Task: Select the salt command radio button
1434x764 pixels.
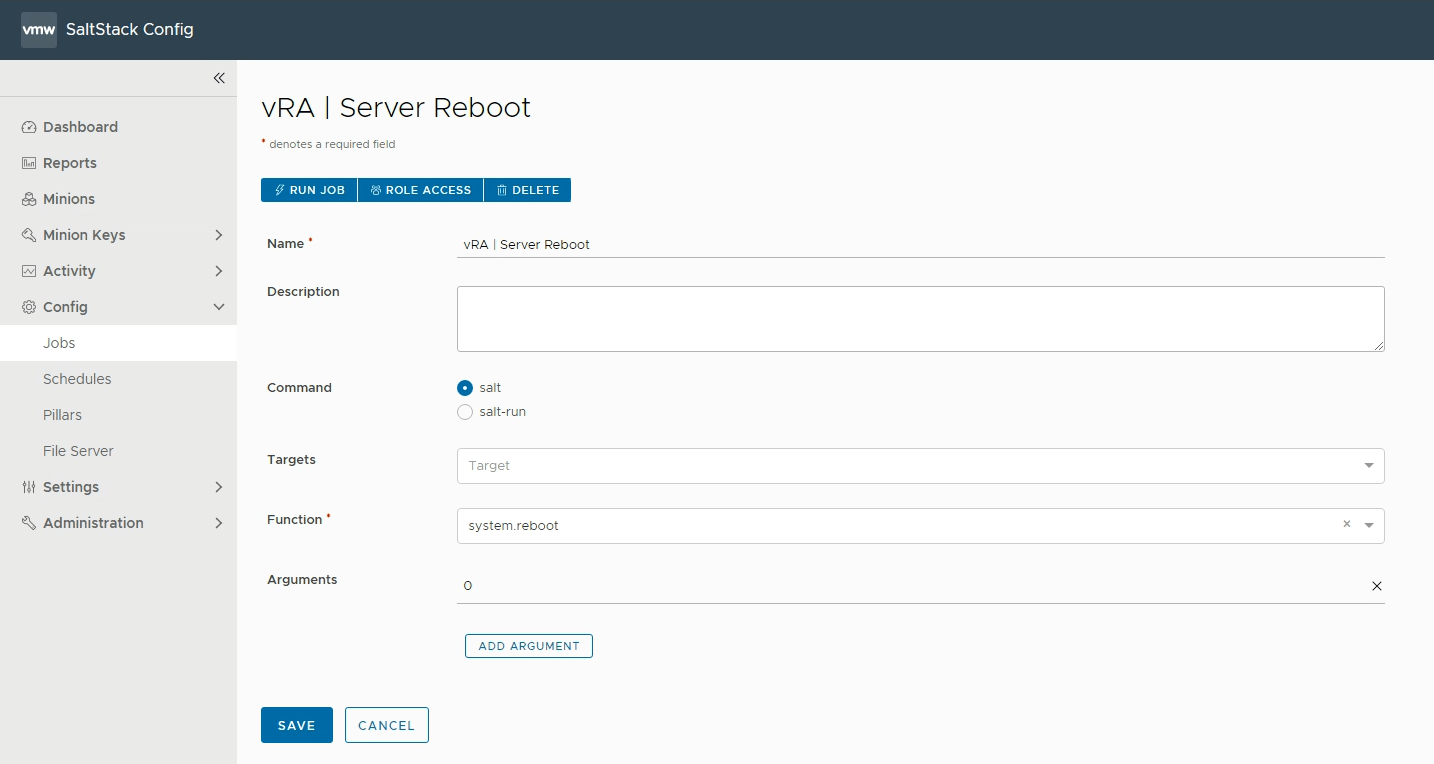Action: click(x=464, y=388)
